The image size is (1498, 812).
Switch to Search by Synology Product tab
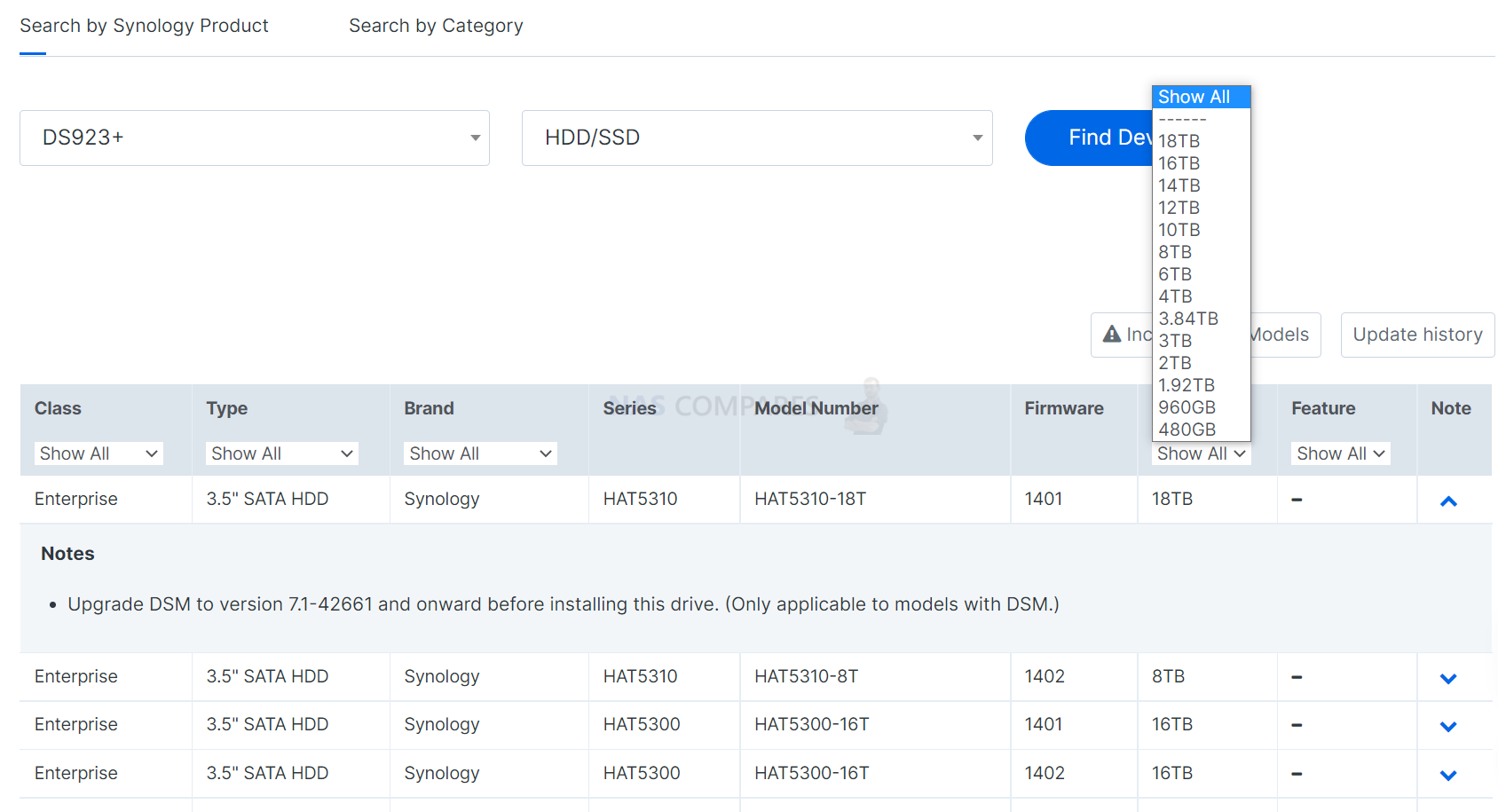pos(144,26)
